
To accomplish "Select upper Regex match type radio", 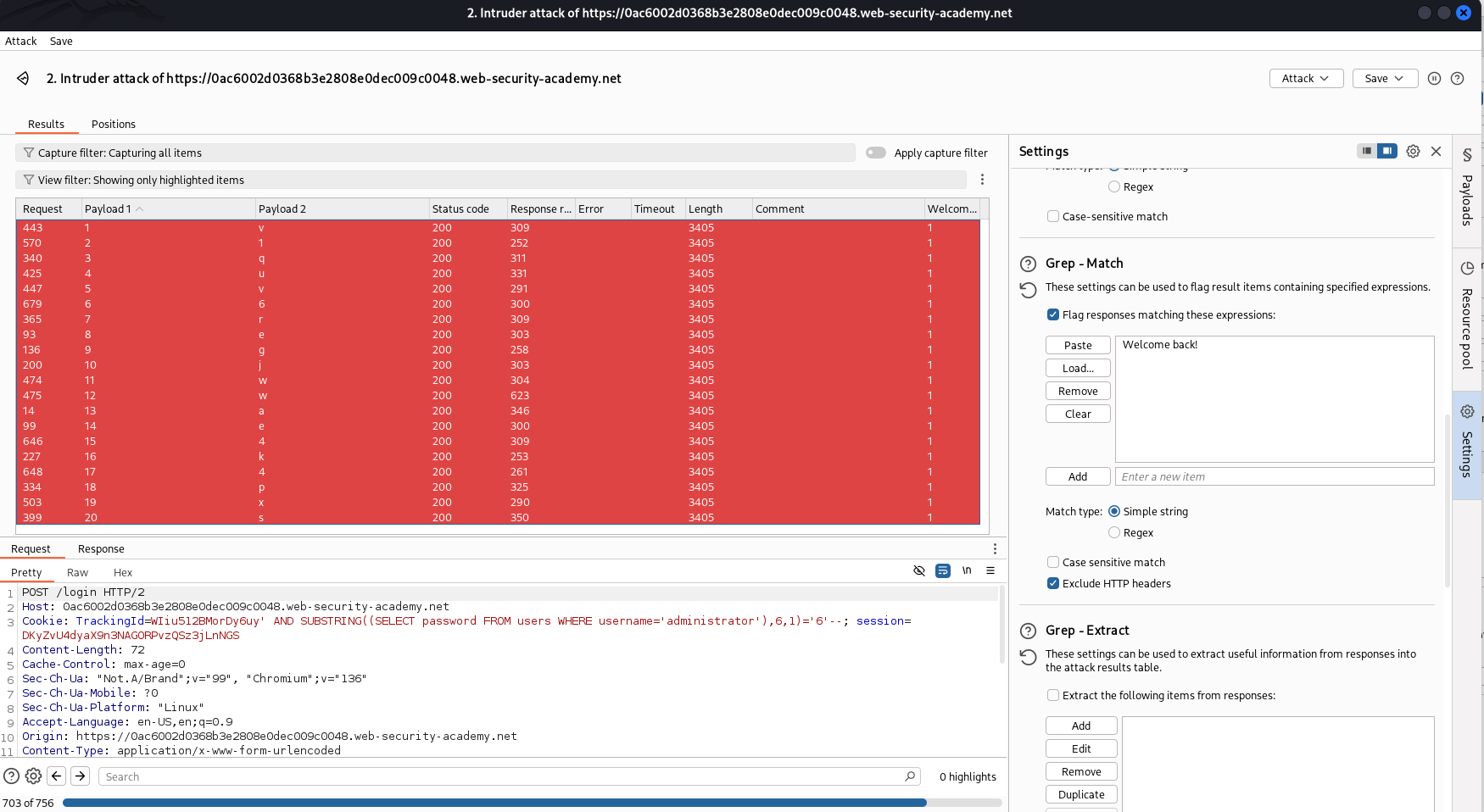I will coord(1114,186).
